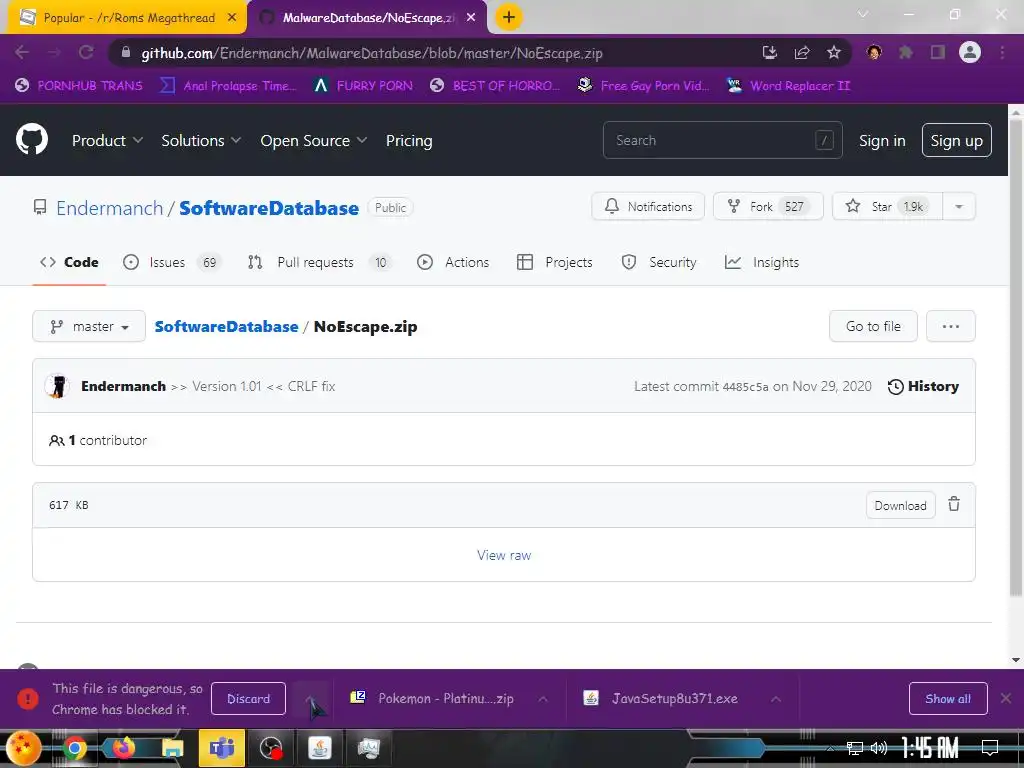
Task: Click the browser back arrow
Action: tap(22, 52)
